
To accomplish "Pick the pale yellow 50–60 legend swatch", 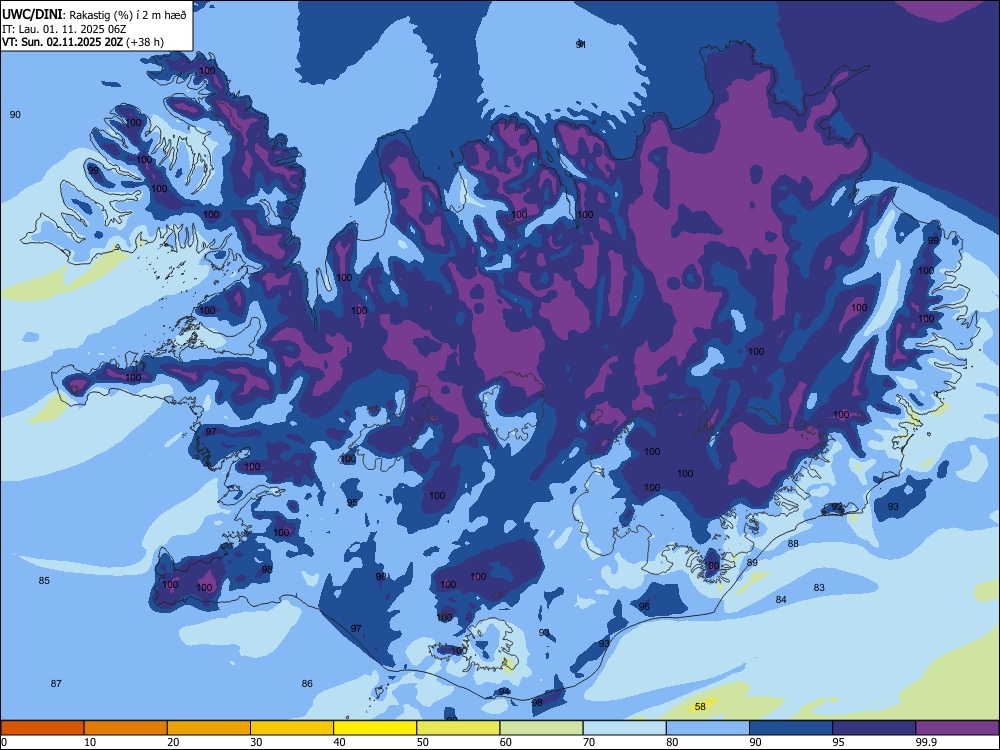I will click(x=458, y=728).
